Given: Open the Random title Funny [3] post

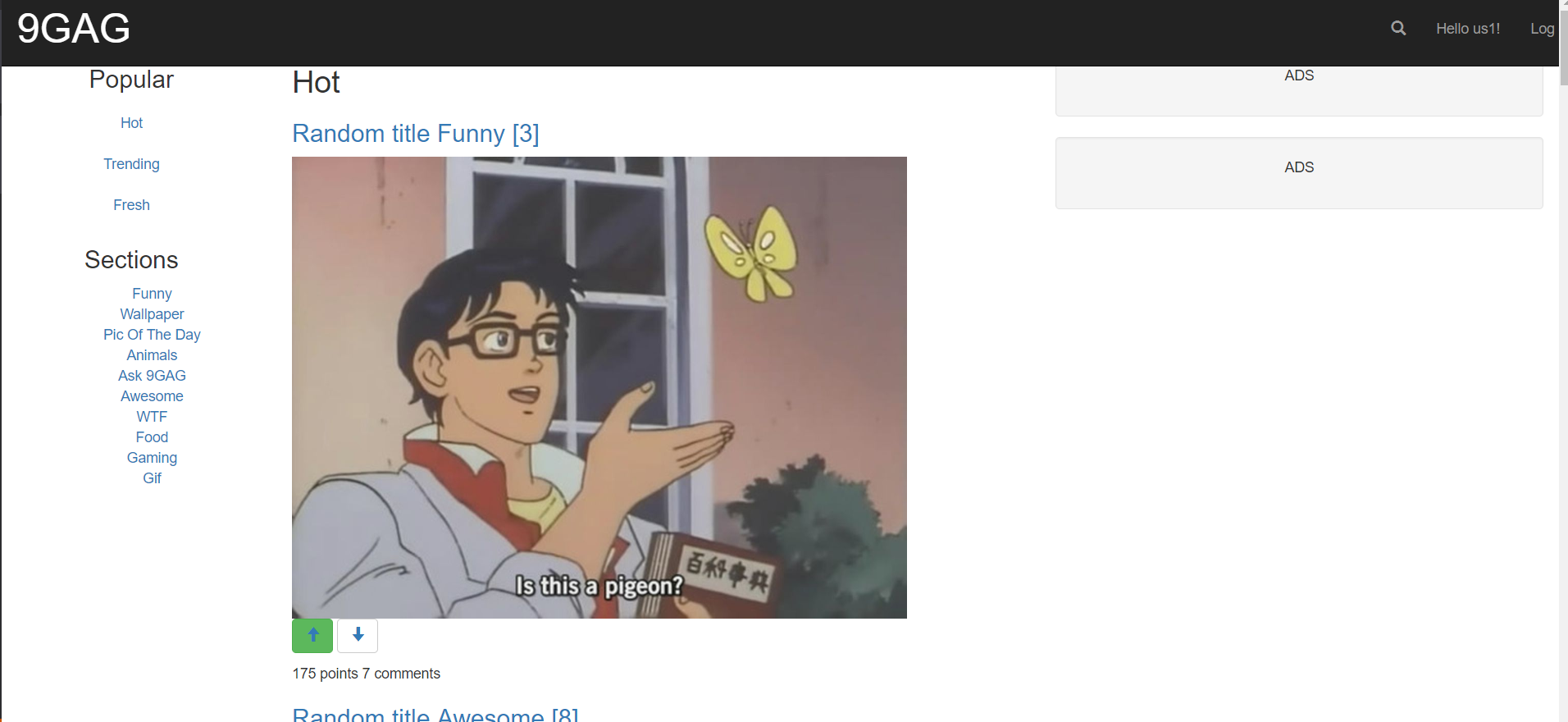Looking at the screenshot, I should (x=416, y=134).
